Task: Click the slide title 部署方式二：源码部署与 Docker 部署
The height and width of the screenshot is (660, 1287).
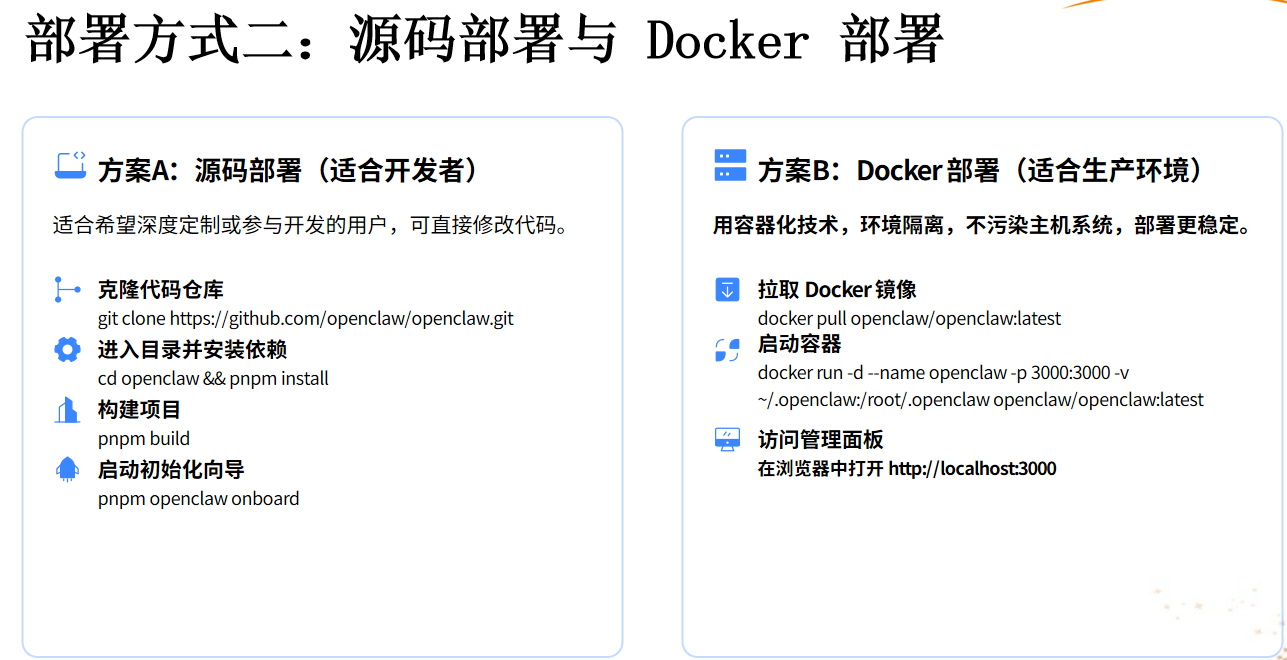Action: [x=485, y=42]
